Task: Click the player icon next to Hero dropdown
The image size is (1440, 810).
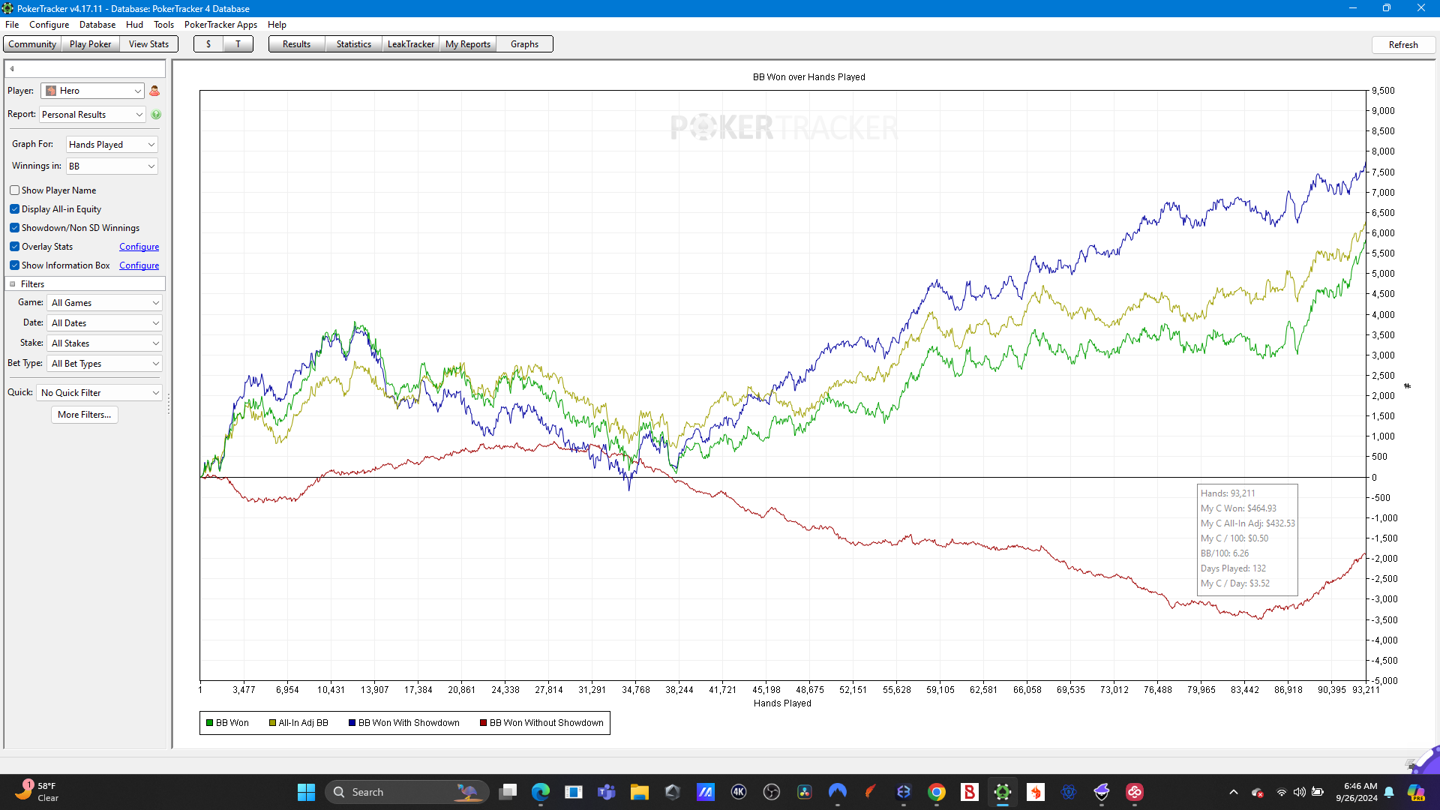Action: (154, 91)
